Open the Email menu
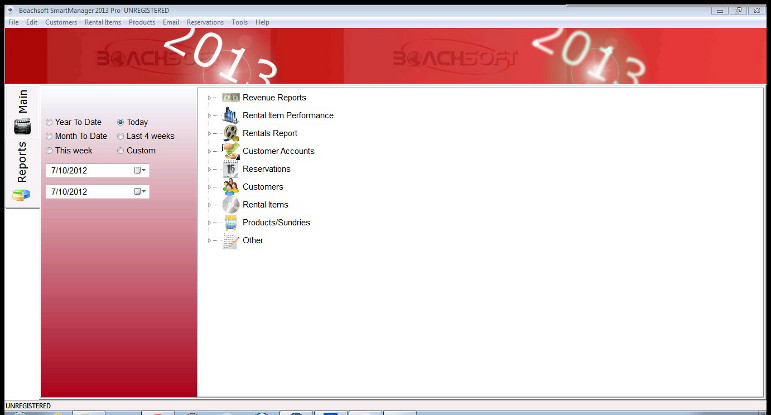This screenshot has width=771, height=415. pyautogui.click(x=171, y=22)
